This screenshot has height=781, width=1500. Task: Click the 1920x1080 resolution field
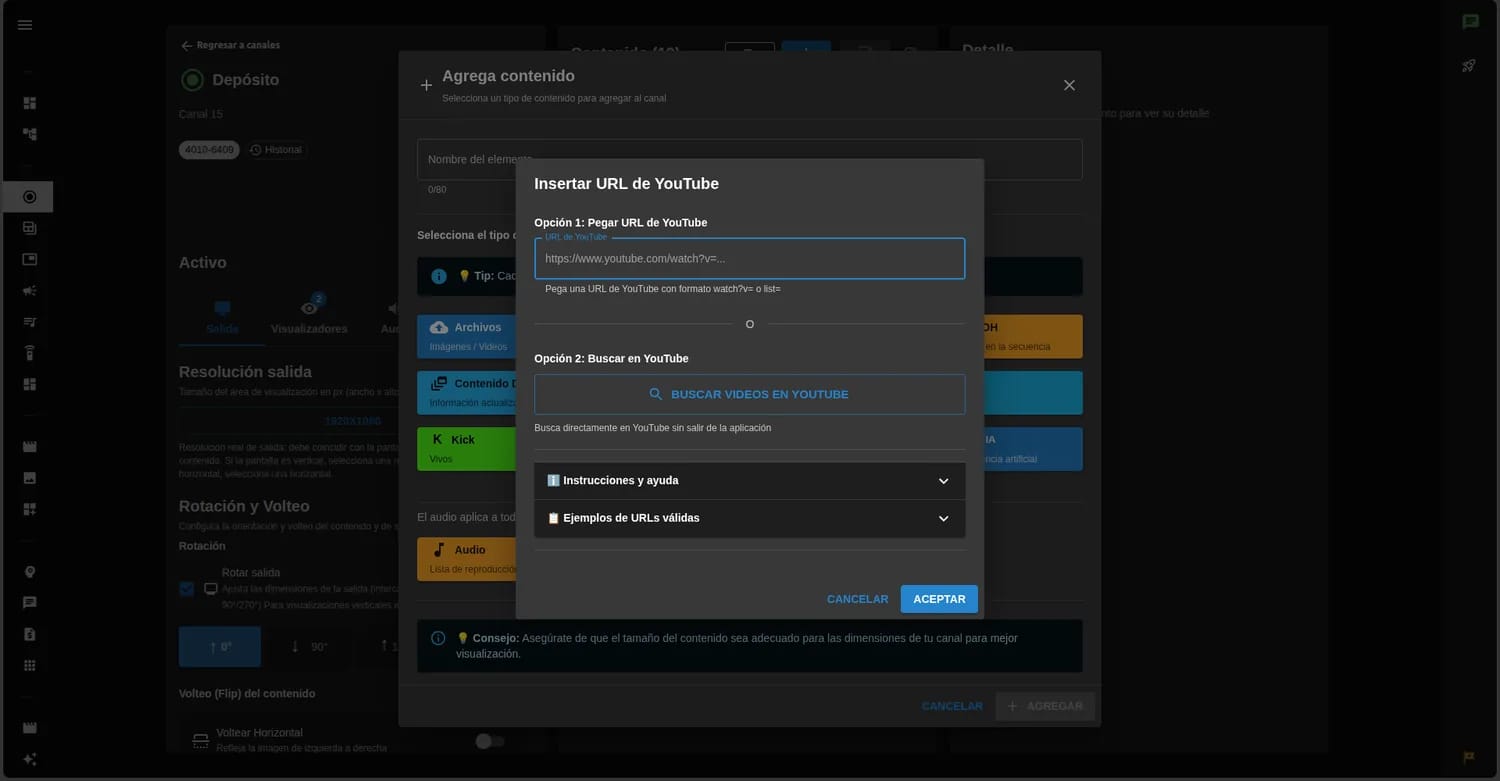click(353, 421)
